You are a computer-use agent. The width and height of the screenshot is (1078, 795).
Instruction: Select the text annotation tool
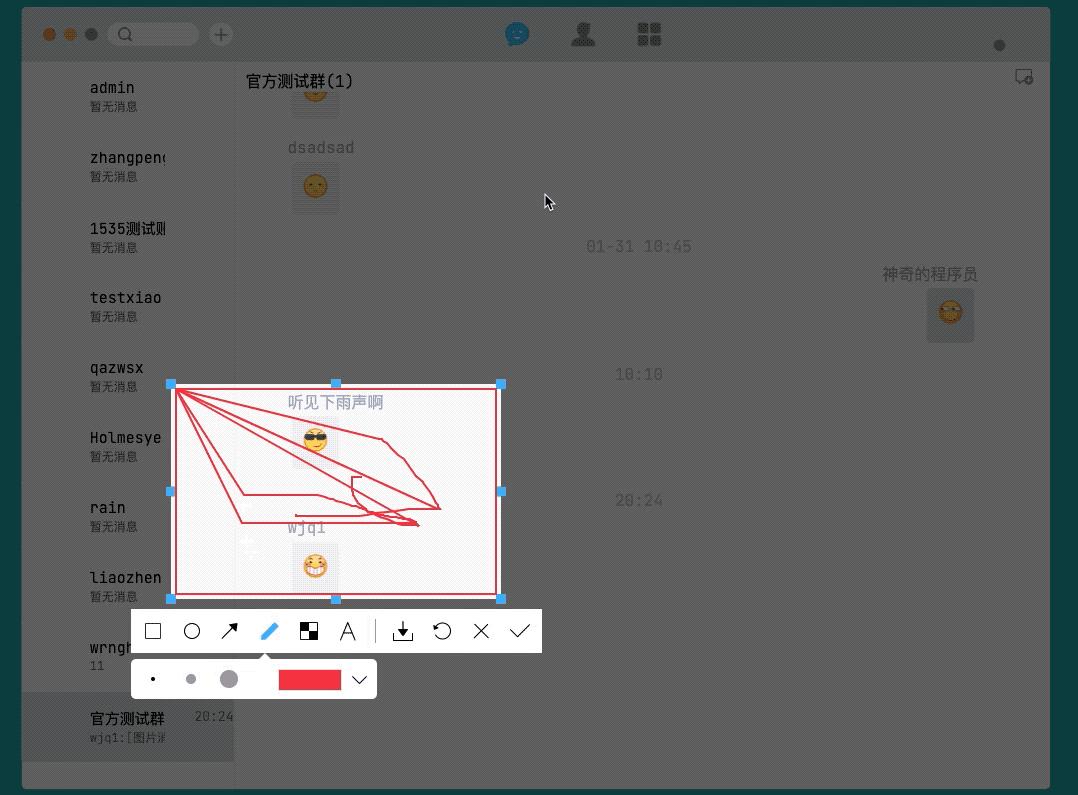tap(347, 631)
